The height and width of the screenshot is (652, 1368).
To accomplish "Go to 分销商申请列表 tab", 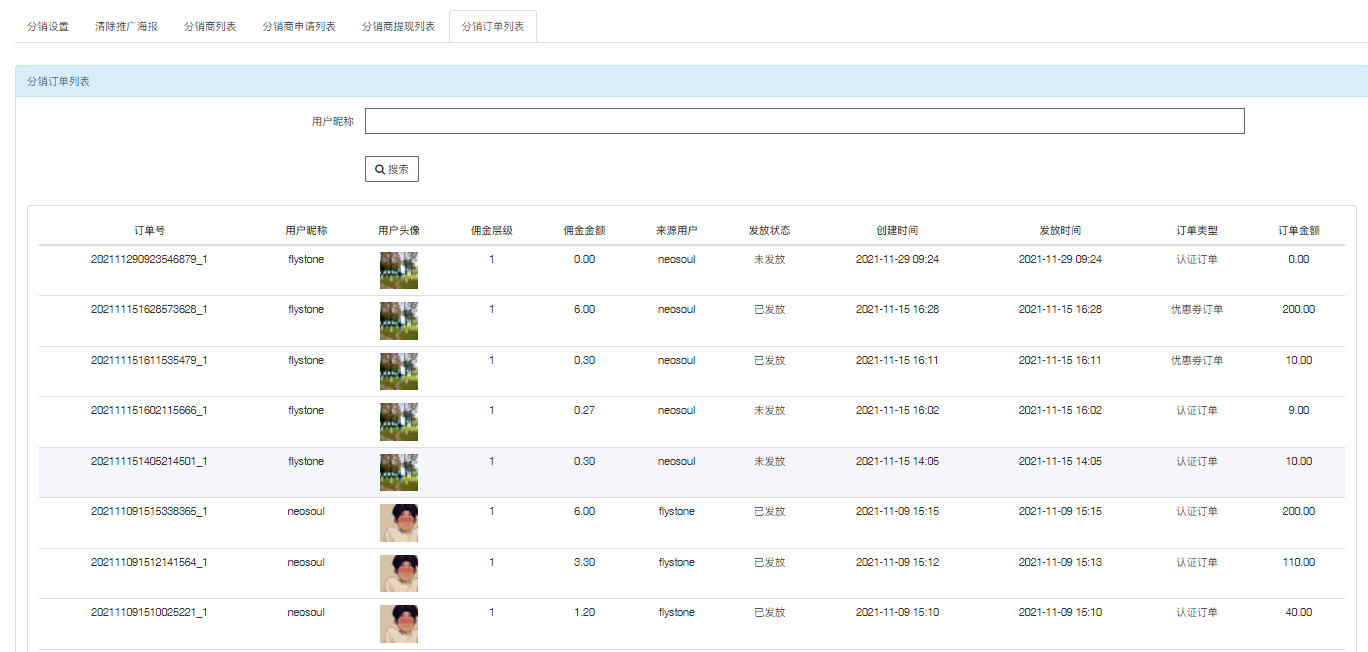I will pyautogui.click(x=299, y=26).
